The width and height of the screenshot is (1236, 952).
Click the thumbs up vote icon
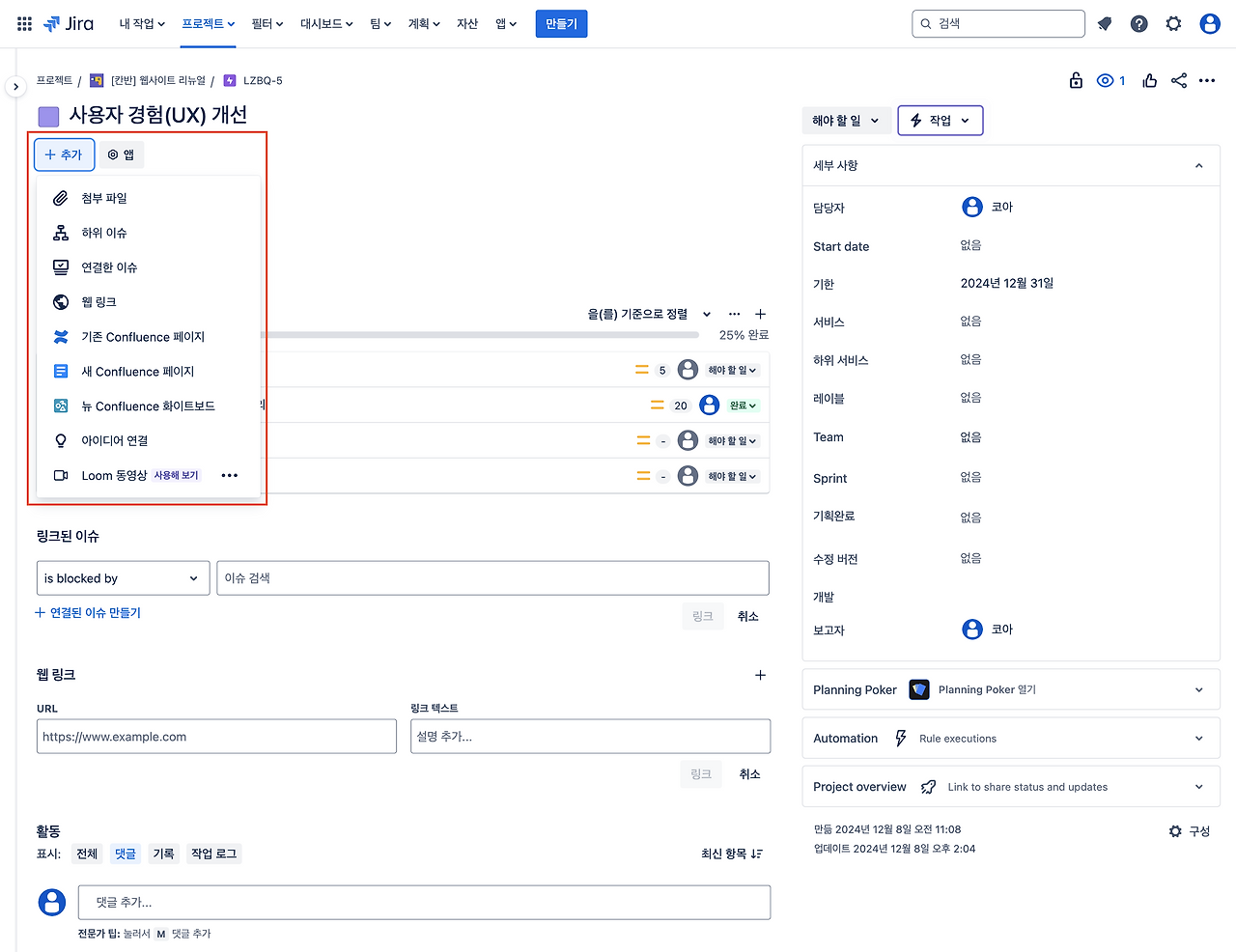coord(1149,80)
